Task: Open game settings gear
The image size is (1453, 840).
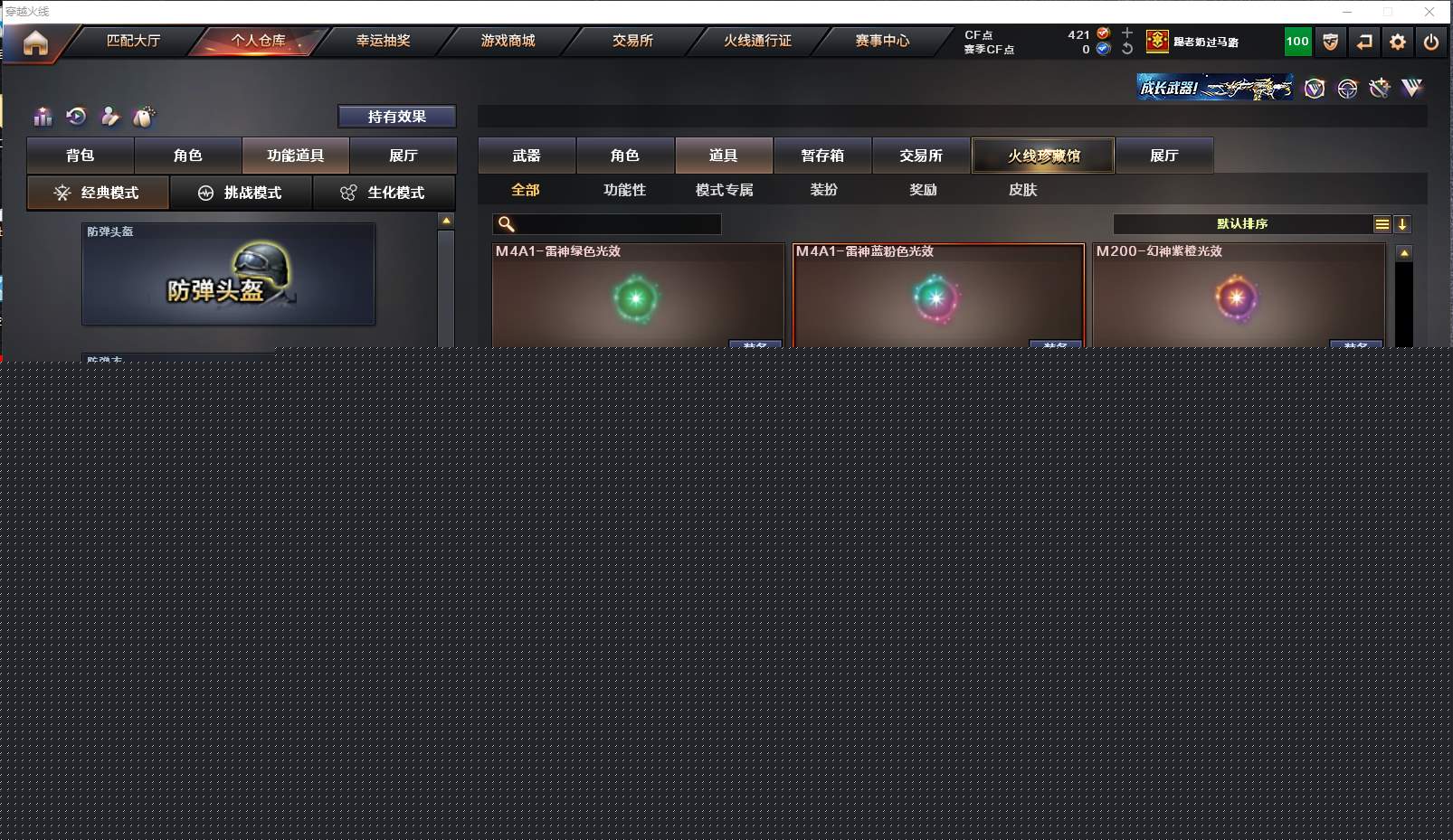Action: [1398, 42]
